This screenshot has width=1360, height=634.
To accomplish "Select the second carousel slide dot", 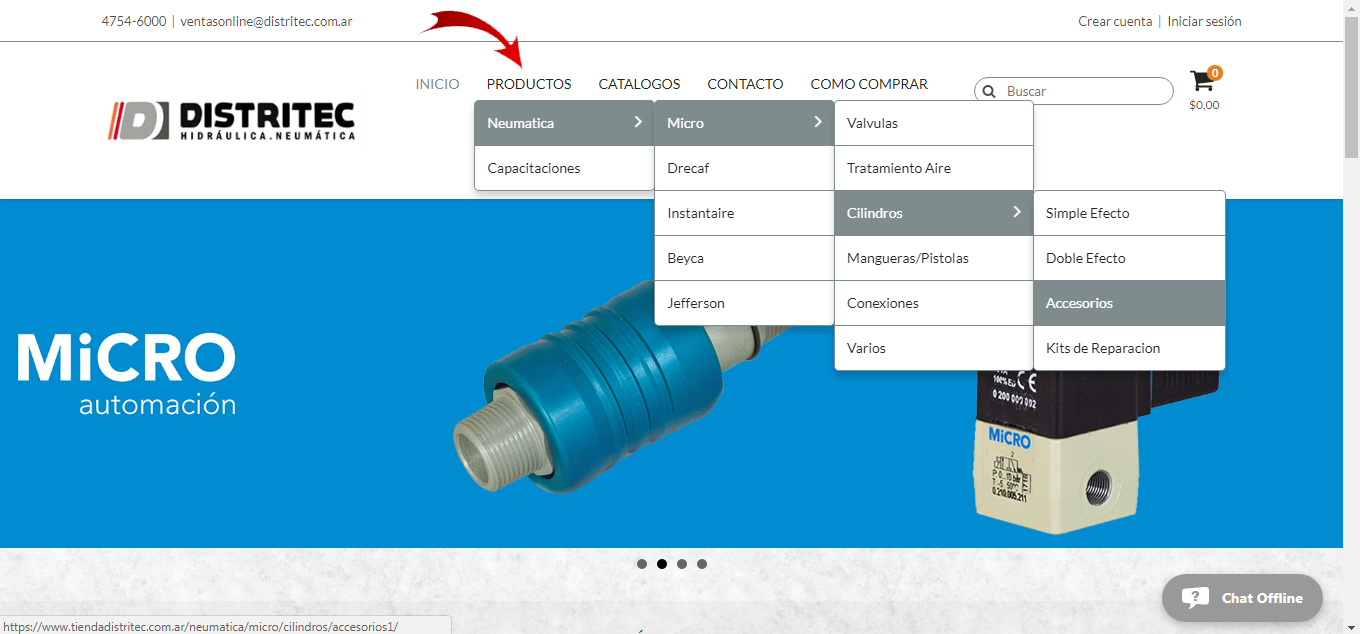I will coord(662,564).
